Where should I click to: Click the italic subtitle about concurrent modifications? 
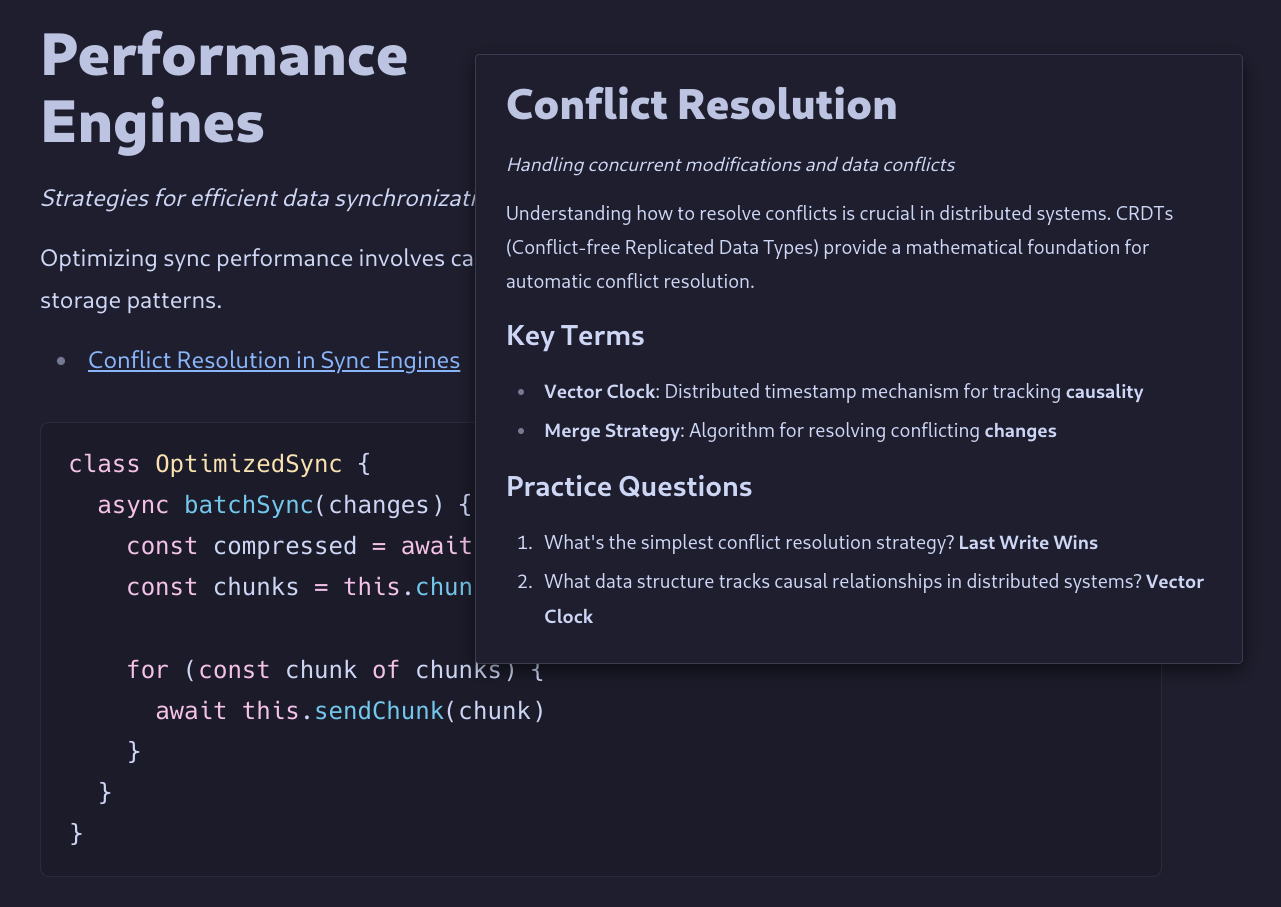click(x=730, y=165)
